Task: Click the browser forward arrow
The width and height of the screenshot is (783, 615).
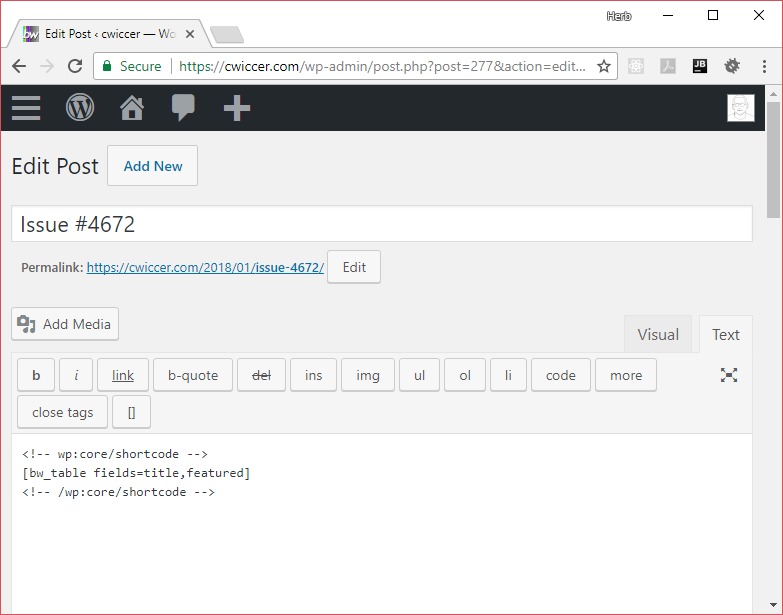Action: pyautogui.click(x=47, y=66)
